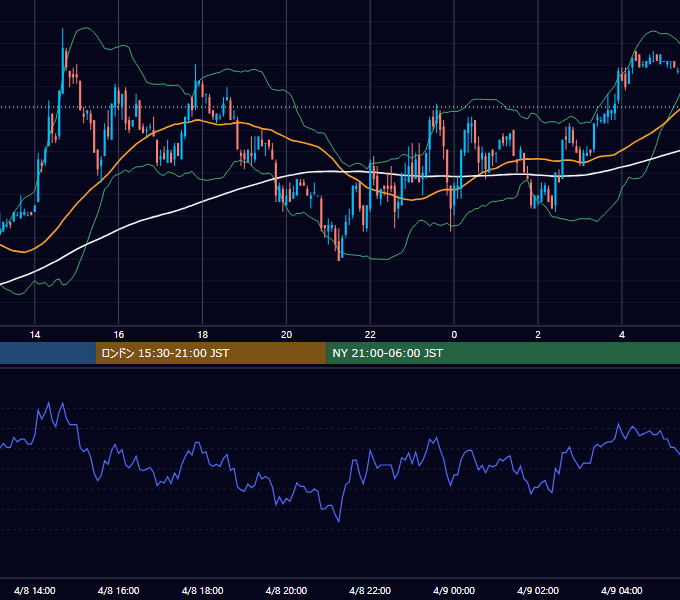The height and width of the screenshot is (600, 680).
Task: Click the 4/8 16:00 indicator axis label
Action: [118, 590]
